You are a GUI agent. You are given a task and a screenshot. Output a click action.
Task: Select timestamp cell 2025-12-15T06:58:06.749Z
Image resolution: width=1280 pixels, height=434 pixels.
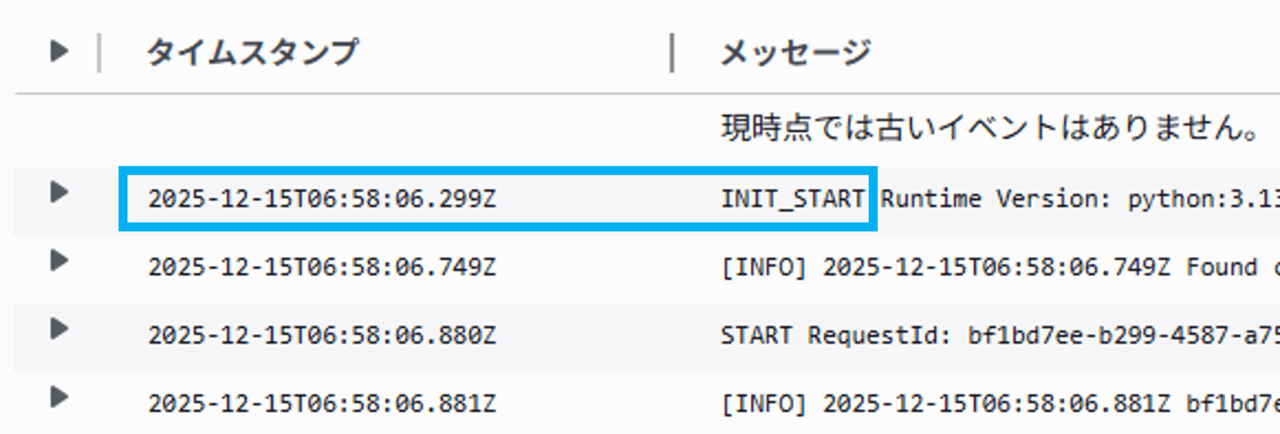click(321, 268)
